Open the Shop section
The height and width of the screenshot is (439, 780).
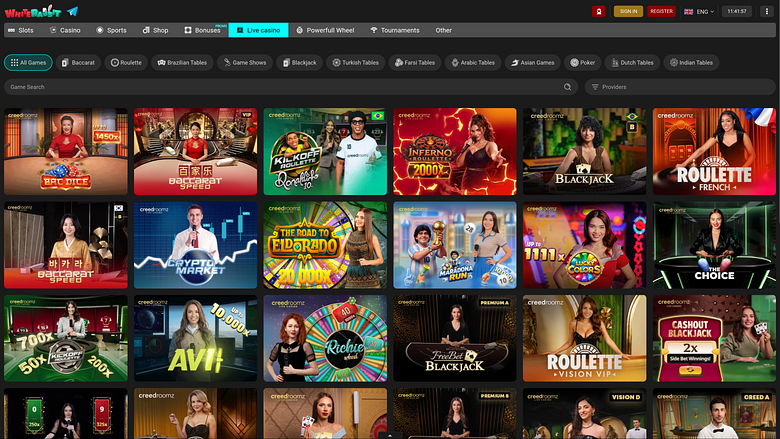pos(156,30)
